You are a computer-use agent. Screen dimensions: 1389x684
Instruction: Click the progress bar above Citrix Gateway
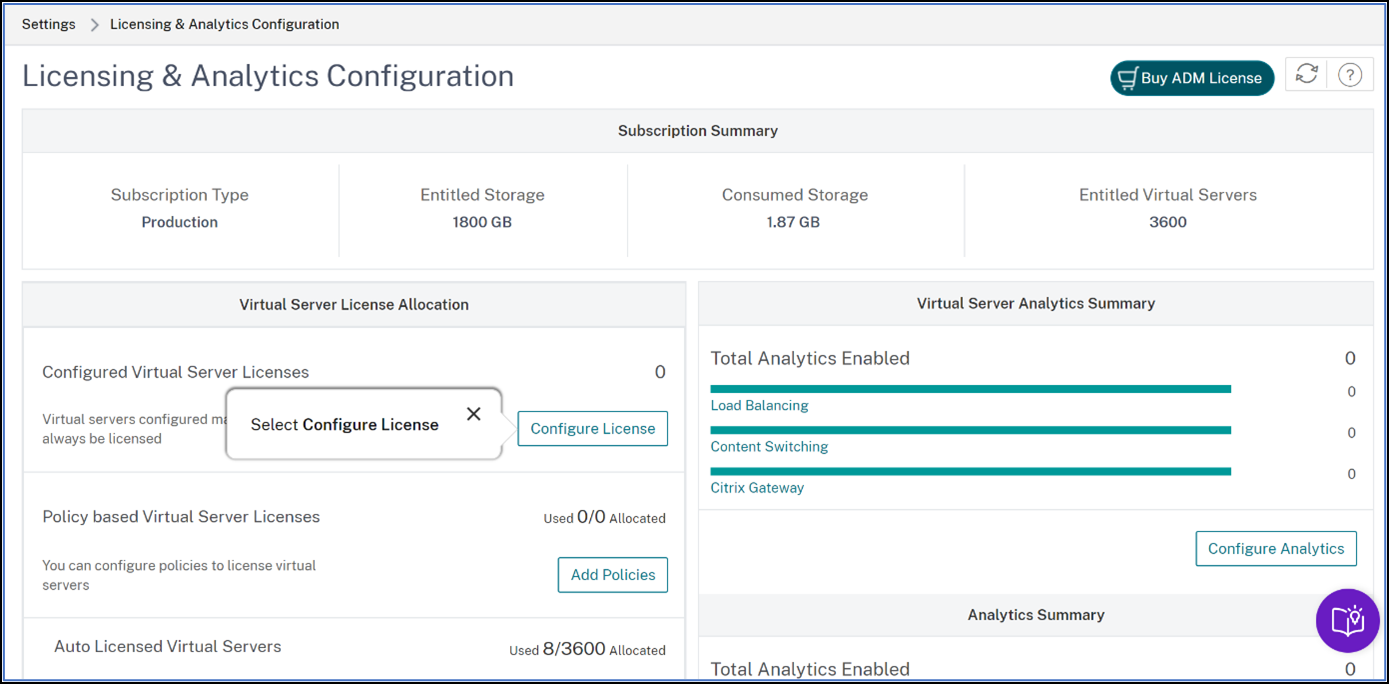pyautogui.click(x=970, y=471)
